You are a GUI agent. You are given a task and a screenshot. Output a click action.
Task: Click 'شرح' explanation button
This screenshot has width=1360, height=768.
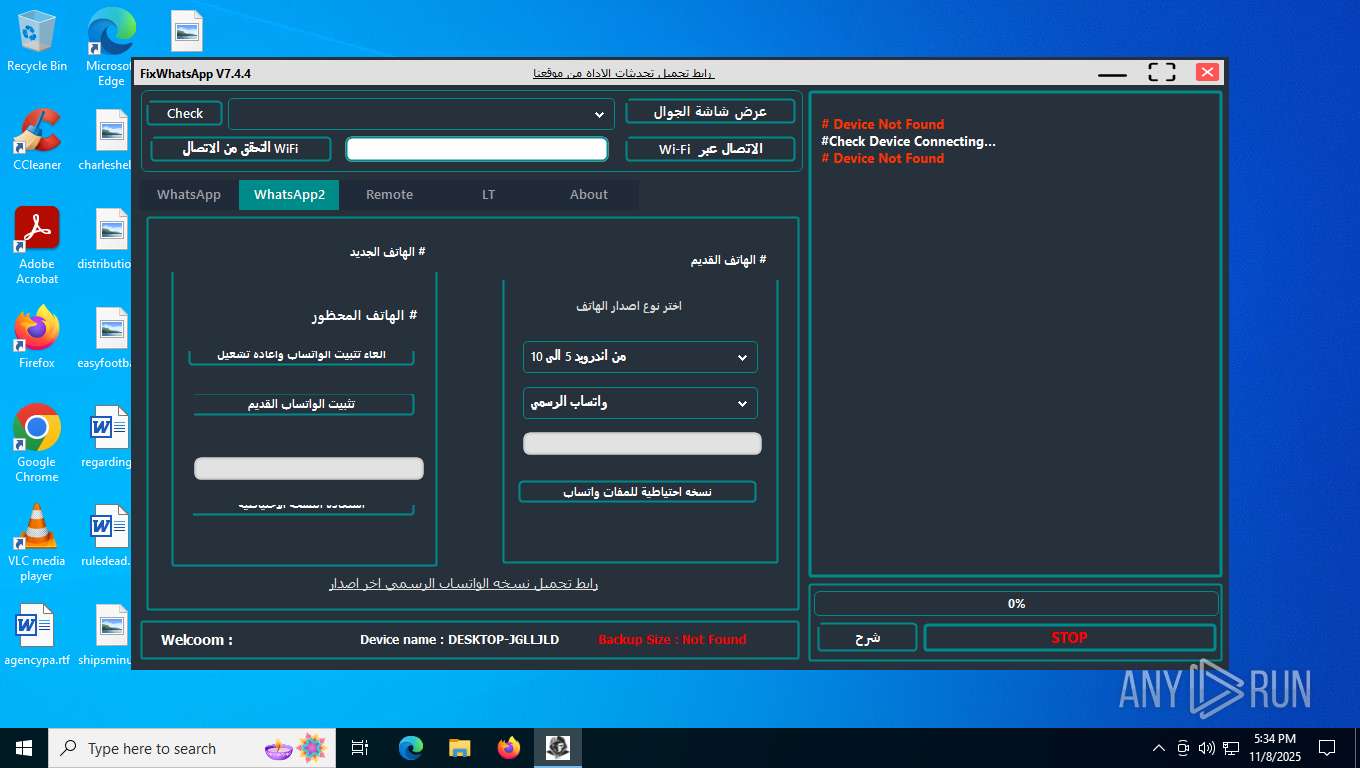pos(867,638)
